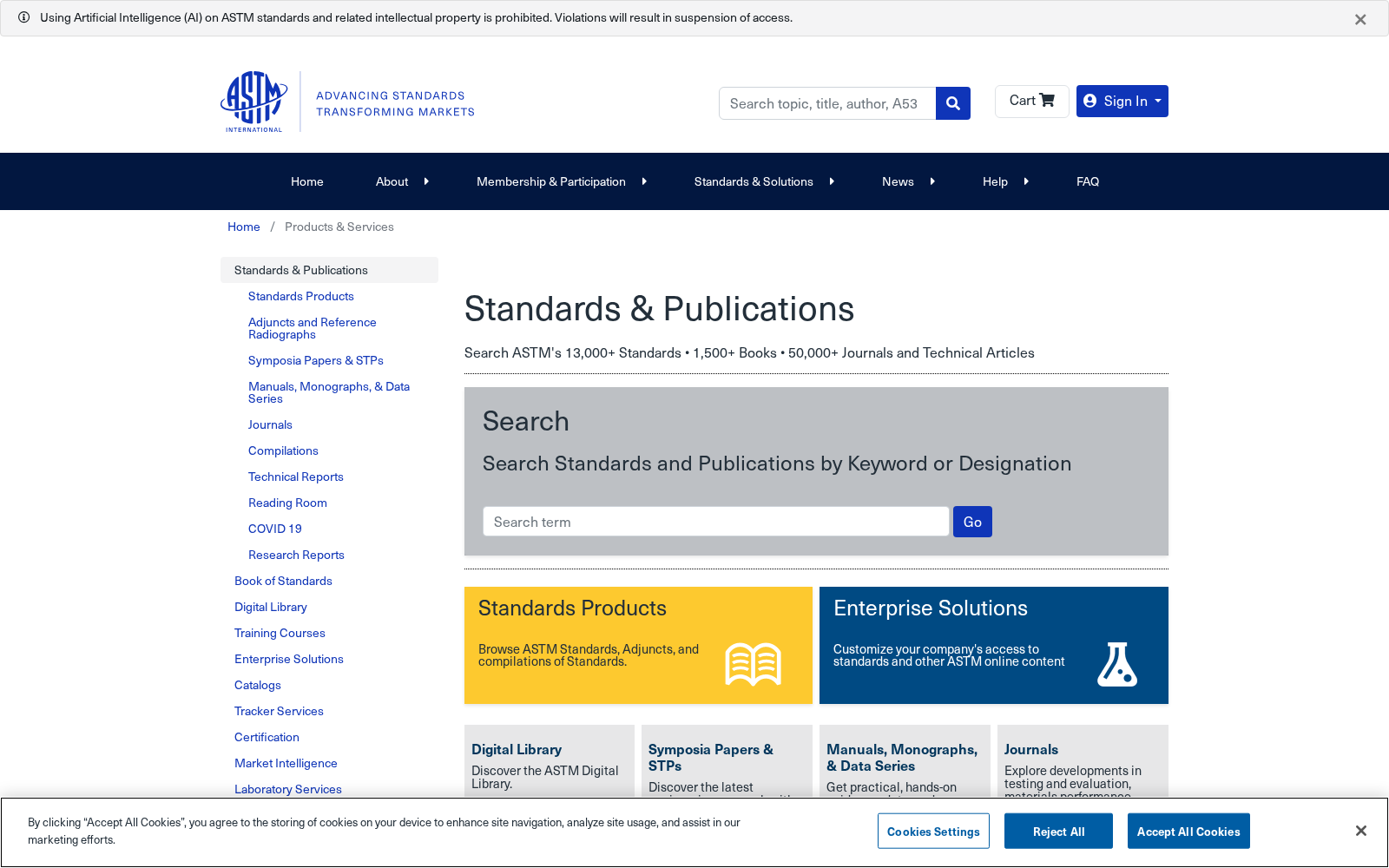The width and height of the screenshot is (1389, 868).
Task: Click the Reject All cookies button
Action: tap(1058, 831)
